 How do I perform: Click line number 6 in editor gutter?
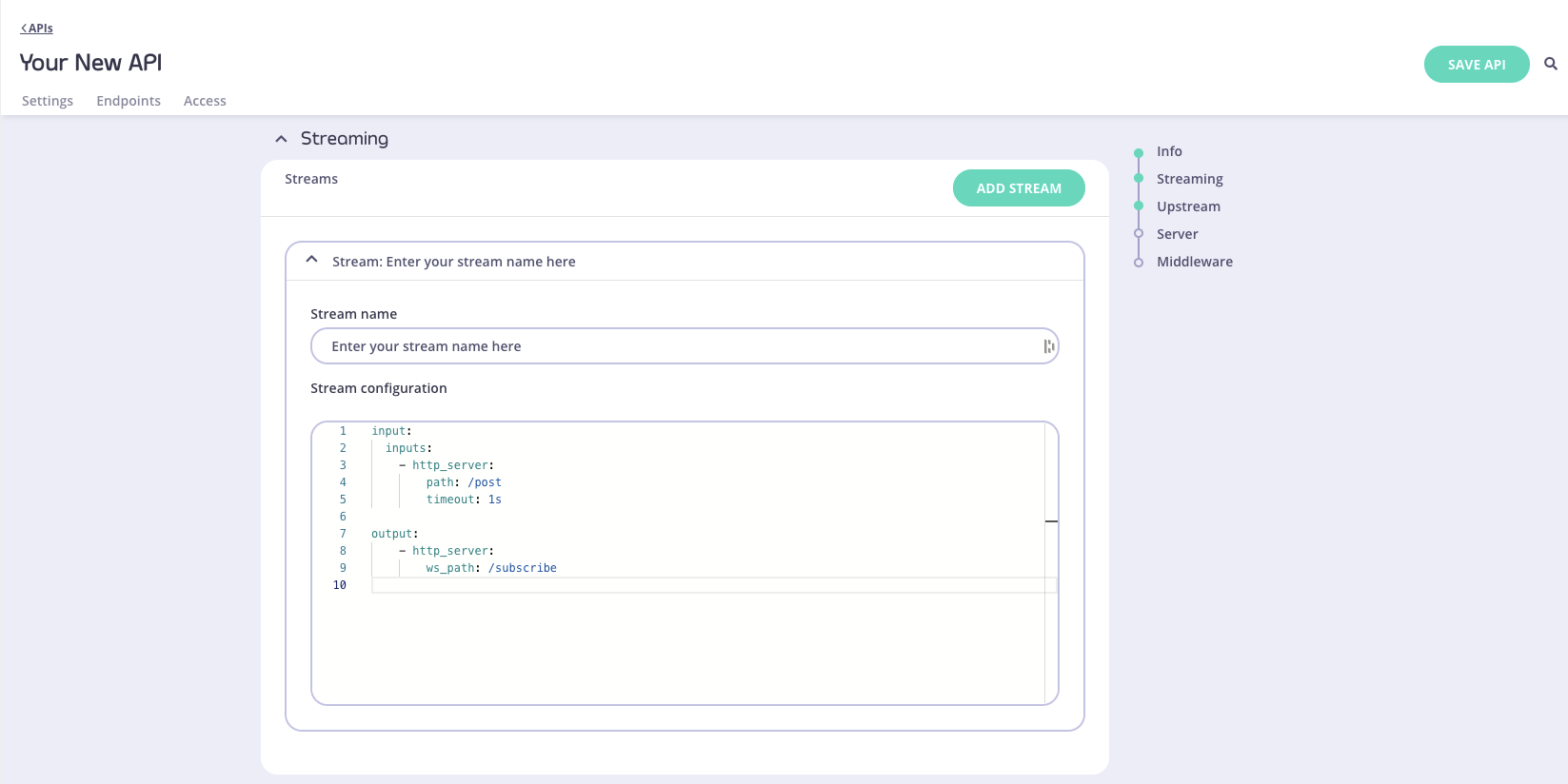(x=343, y=517)
